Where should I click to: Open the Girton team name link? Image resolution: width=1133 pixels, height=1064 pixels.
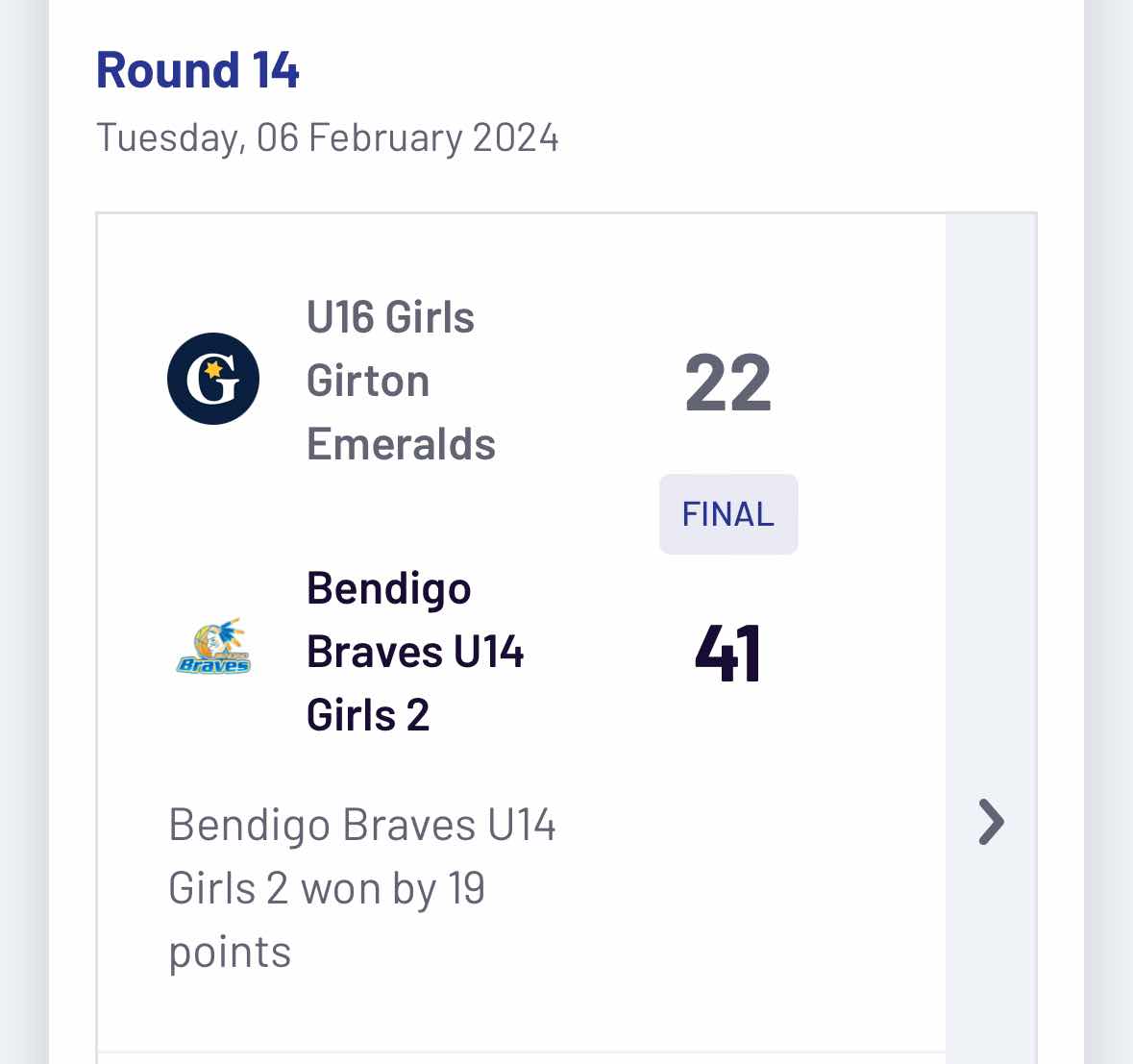point(368,381)
